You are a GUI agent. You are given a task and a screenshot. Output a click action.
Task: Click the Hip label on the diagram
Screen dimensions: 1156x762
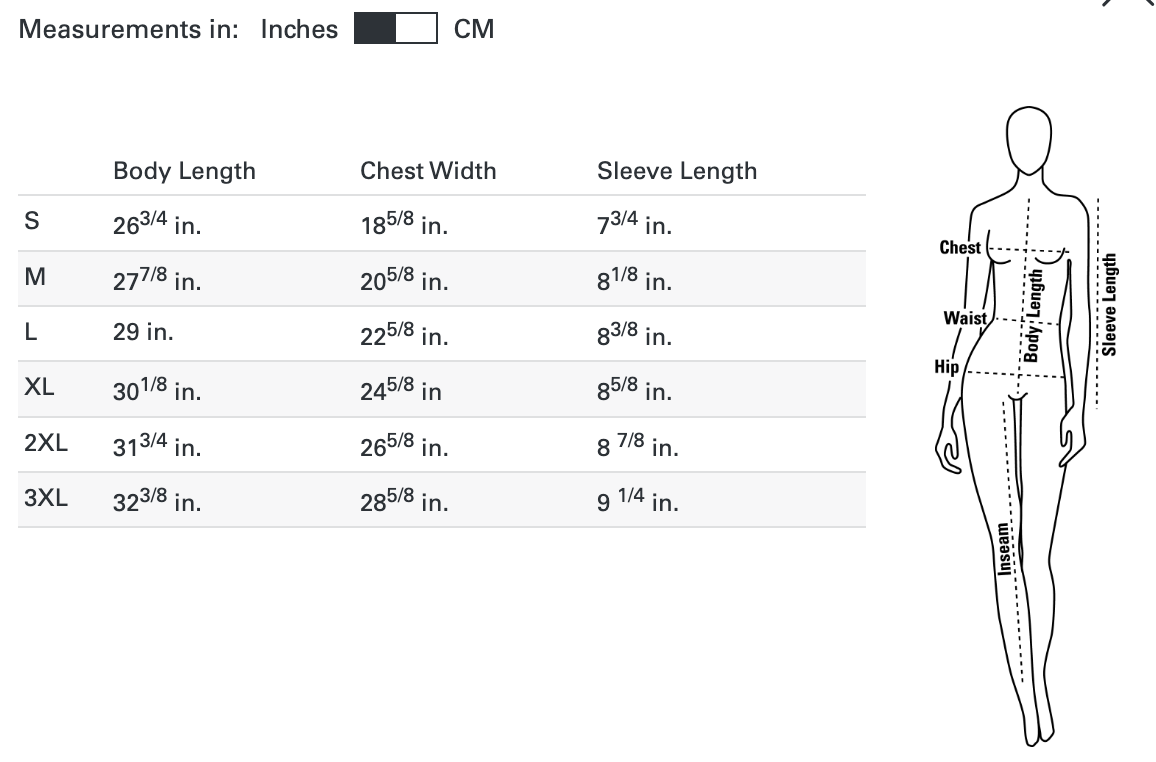(946, 367)
